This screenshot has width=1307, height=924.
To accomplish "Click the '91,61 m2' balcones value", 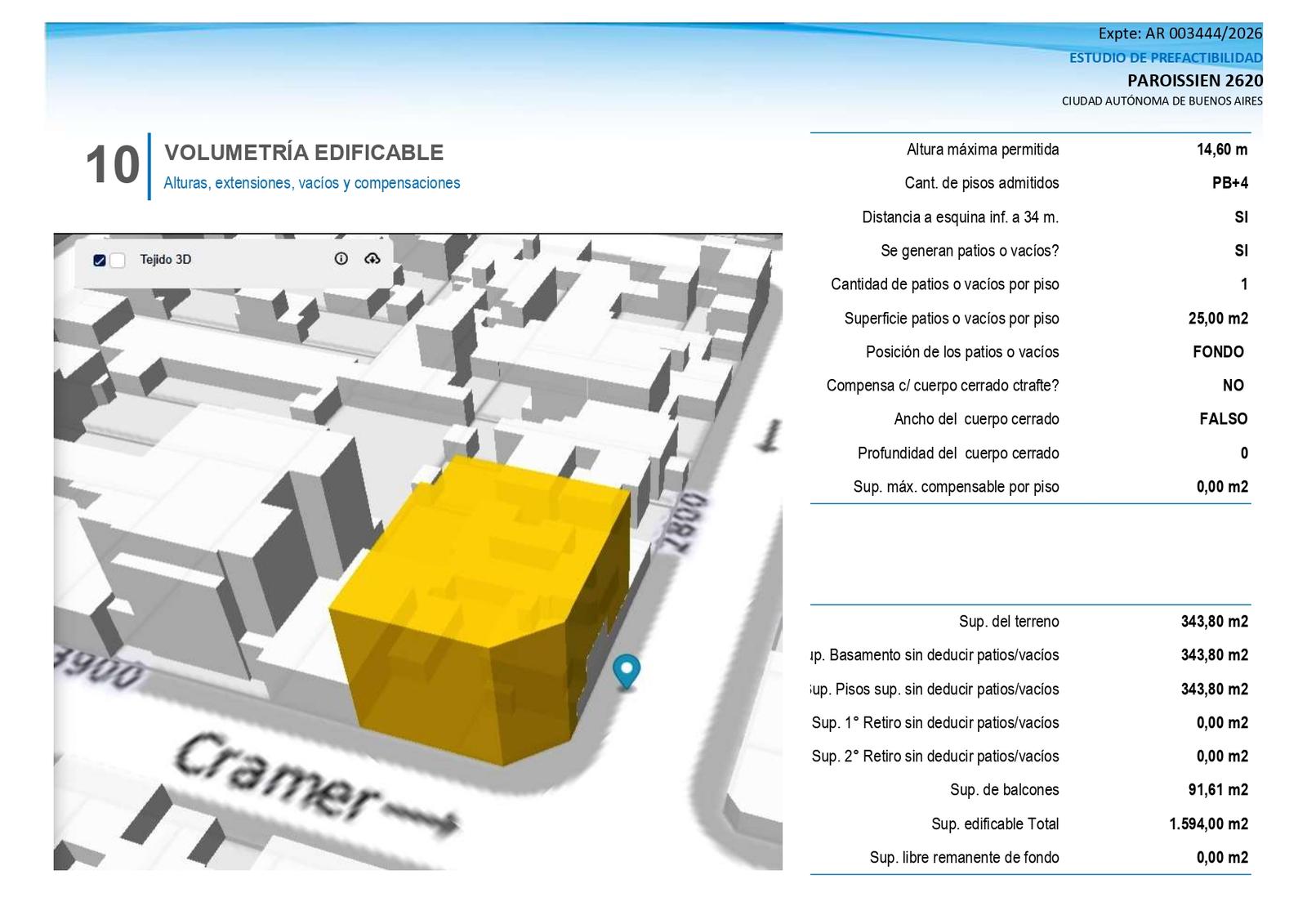I will tap(1218, 790).
